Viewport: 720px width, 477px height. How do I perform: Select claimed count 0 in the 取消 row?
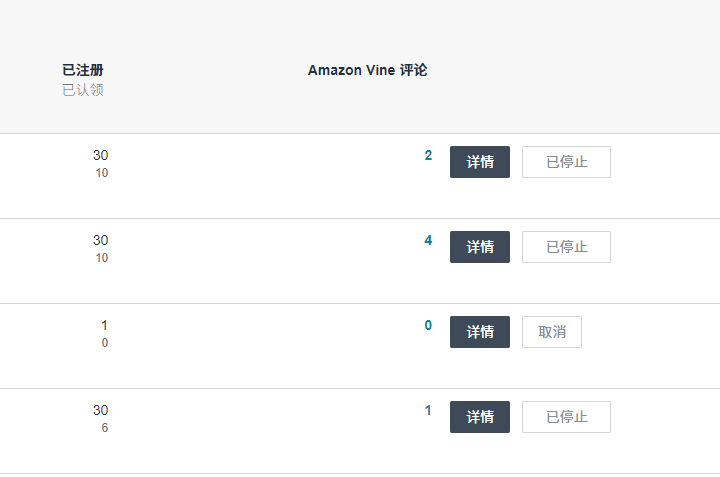(105, 343)
